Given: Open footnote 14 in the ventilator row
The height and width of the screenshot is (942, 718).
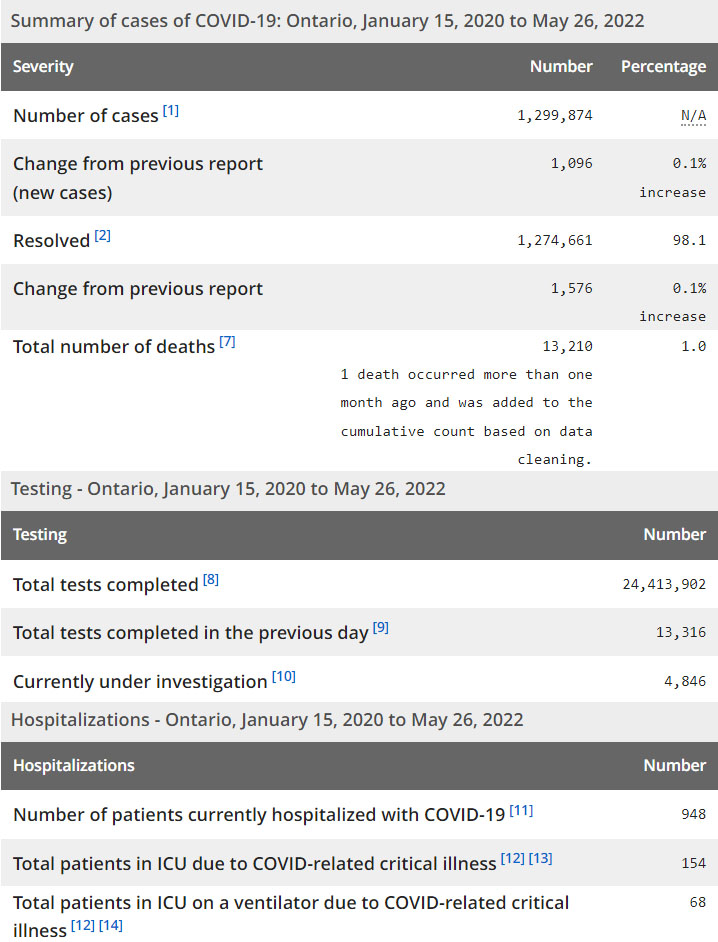Looking at the screenshot, I should click(111, 926).
